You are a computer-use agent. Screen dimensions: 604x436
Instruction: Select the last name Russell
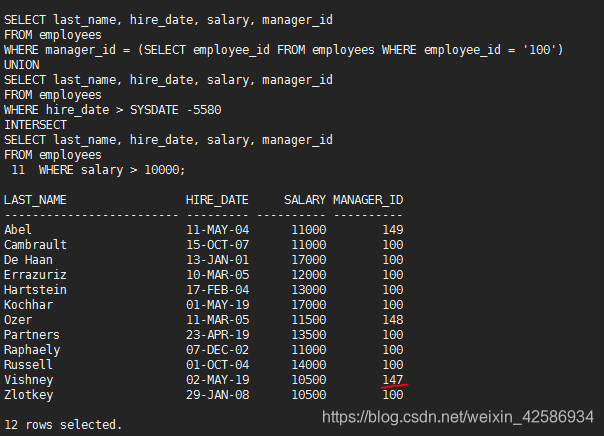coord(28,365)
